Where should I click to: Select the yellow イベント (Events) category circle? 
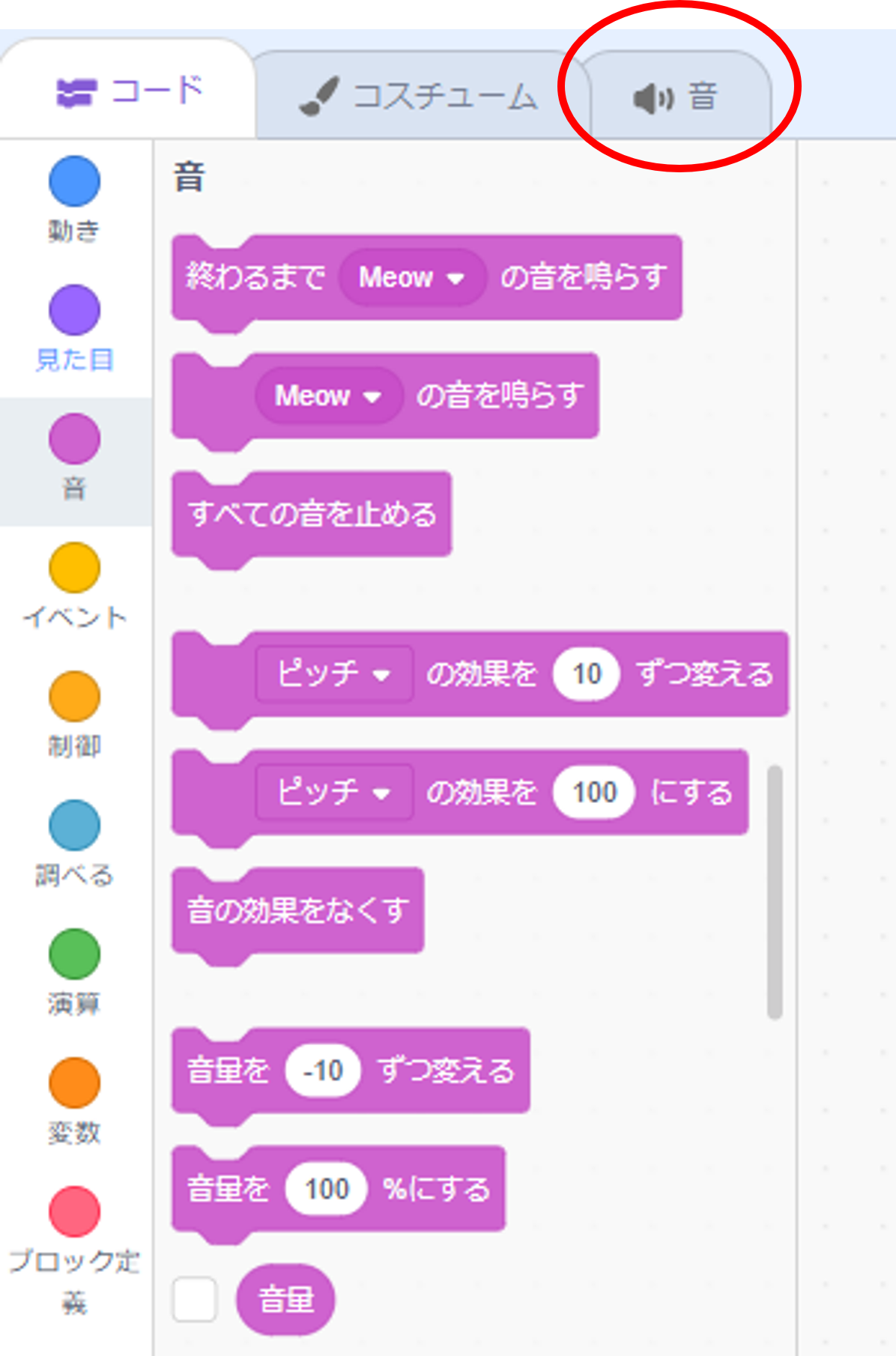click(74, 568)
